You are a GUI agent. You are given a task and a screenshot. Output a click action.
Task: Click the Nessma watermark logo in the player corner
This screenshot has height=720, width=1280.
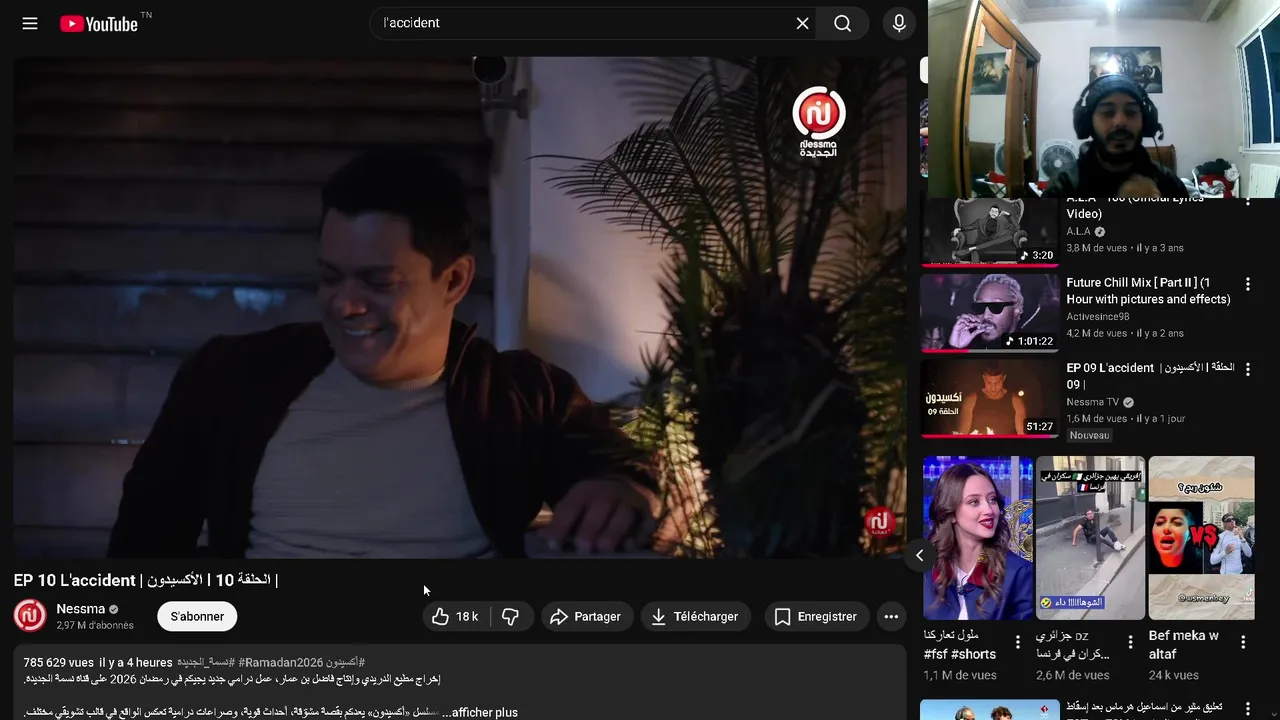tap(878, 522)
